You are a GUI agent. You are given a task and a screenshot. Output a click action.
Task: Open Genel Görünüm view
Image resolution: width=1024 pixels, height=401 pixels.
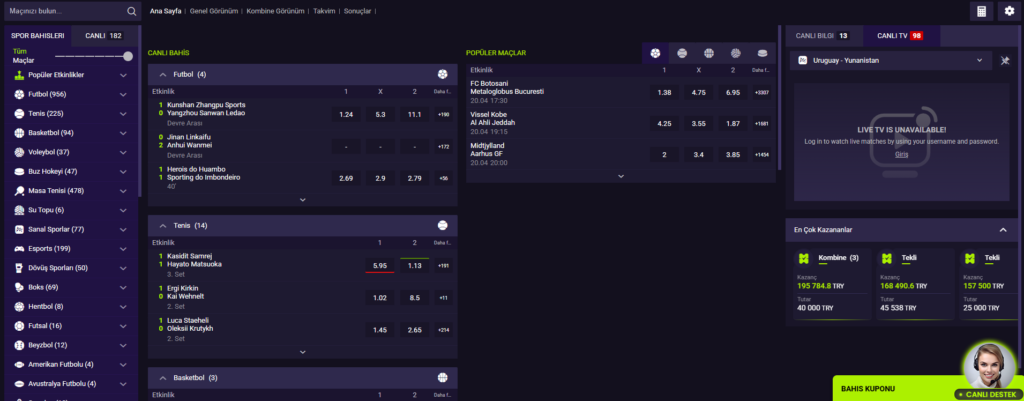214,11
